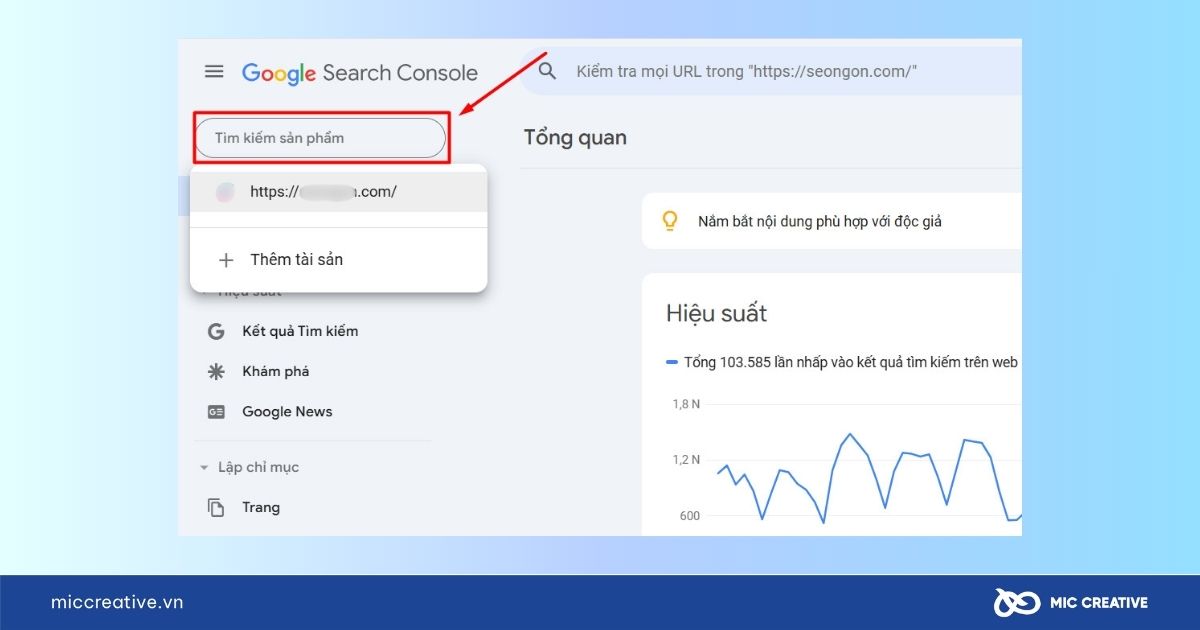Open 'Nắm bắt nội dung phù hợp' banner

(820, 222)
